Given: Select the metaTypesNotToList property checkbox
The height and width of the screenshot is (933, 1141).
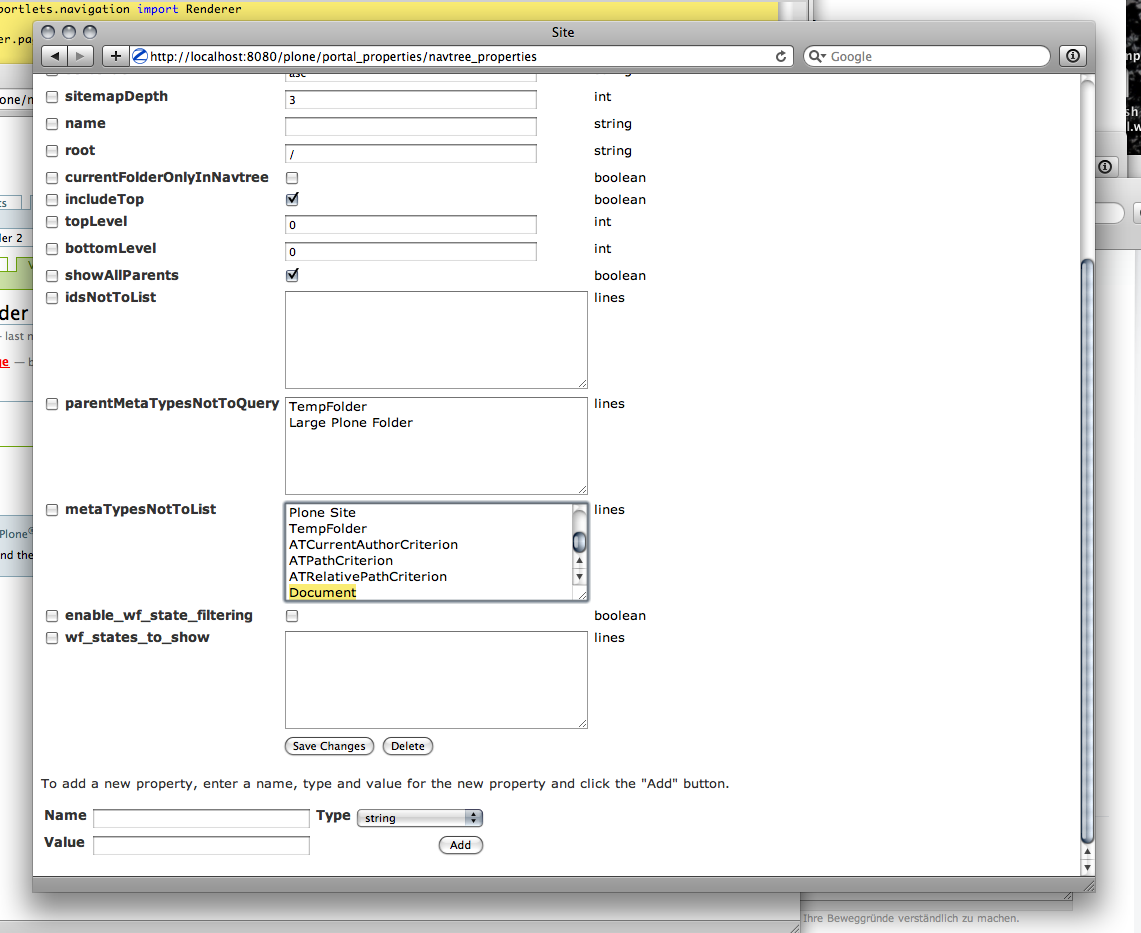Looking at the screenshot, I should click(52, 510).
